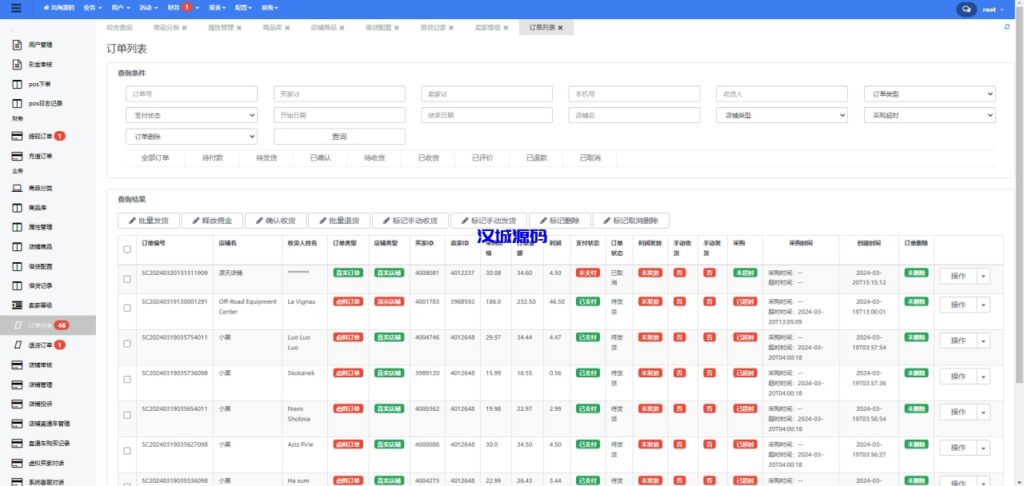Open 商品分类 via its sidebar laptop icon
This screenshot has width=1024, height=486.
(x=18, y=188)
